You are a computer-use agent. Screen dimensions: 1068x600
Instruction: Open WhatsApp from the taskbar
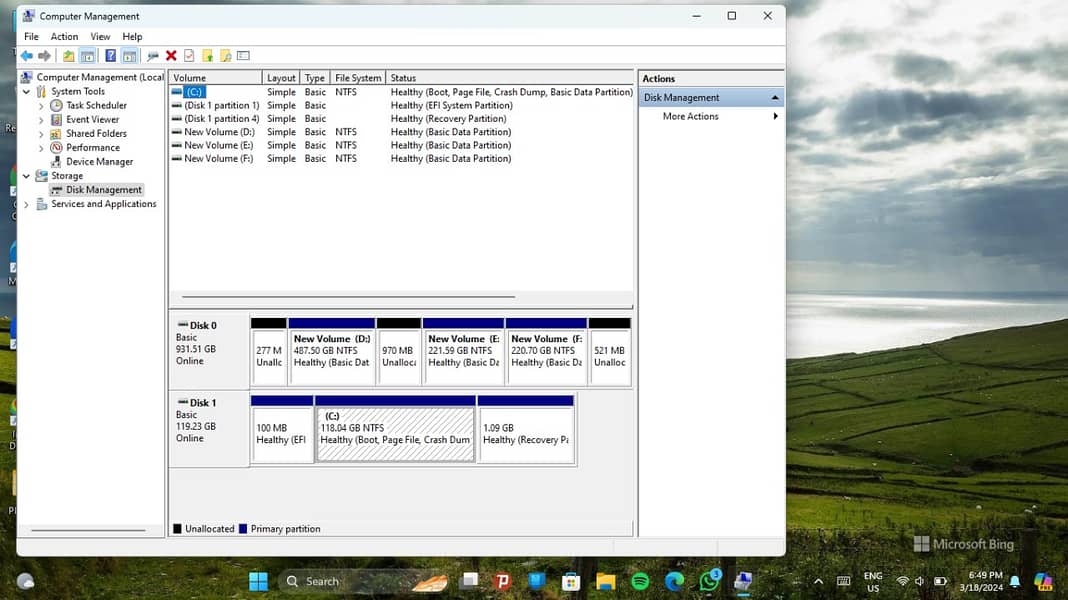(709, 581)
